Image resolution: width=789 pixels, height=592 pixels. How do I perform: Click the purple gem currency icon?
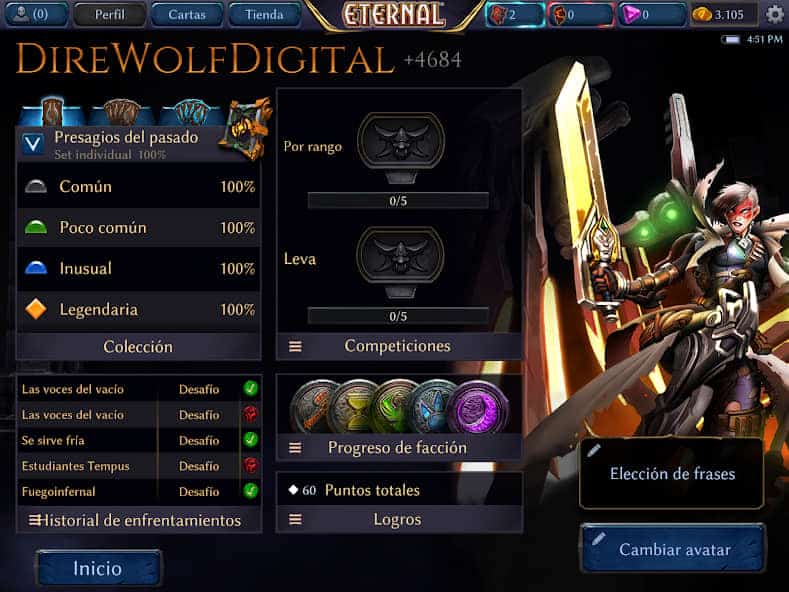pos(630,15)
